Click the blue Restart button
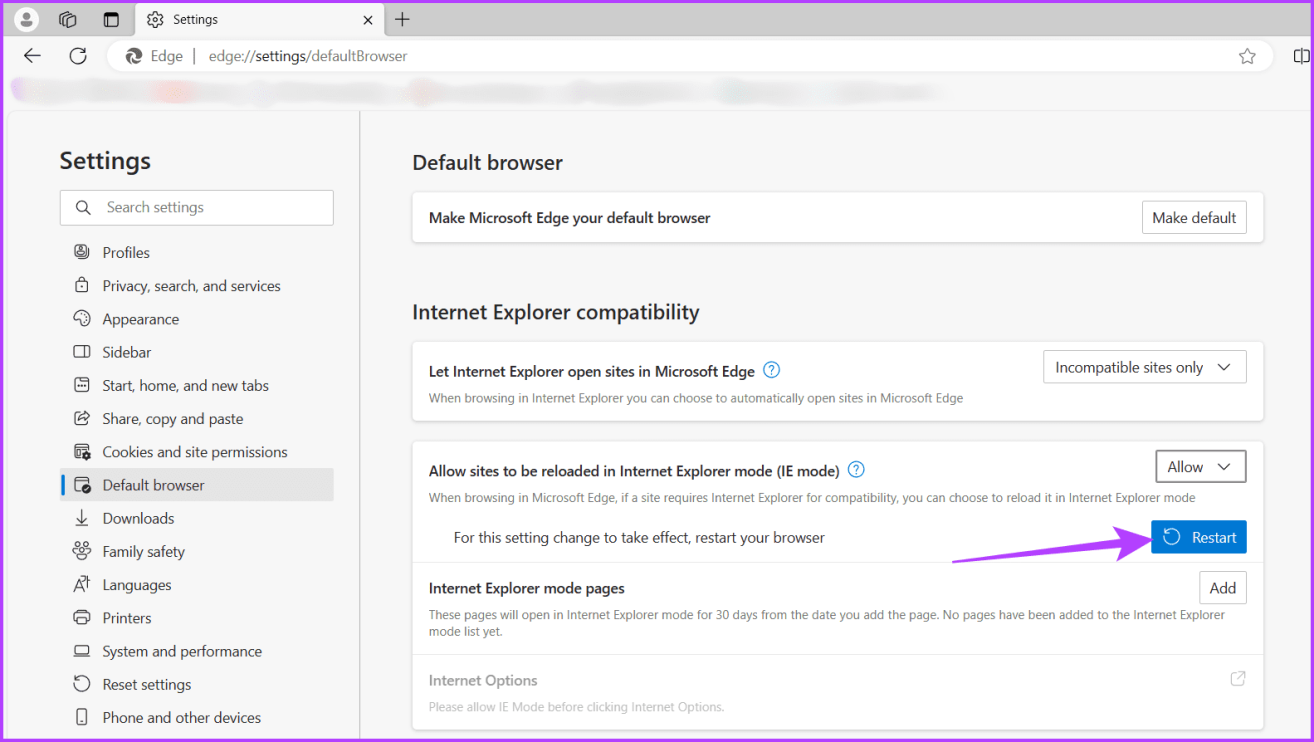The image size is (1314, 742). click(x=1199, y=537)
